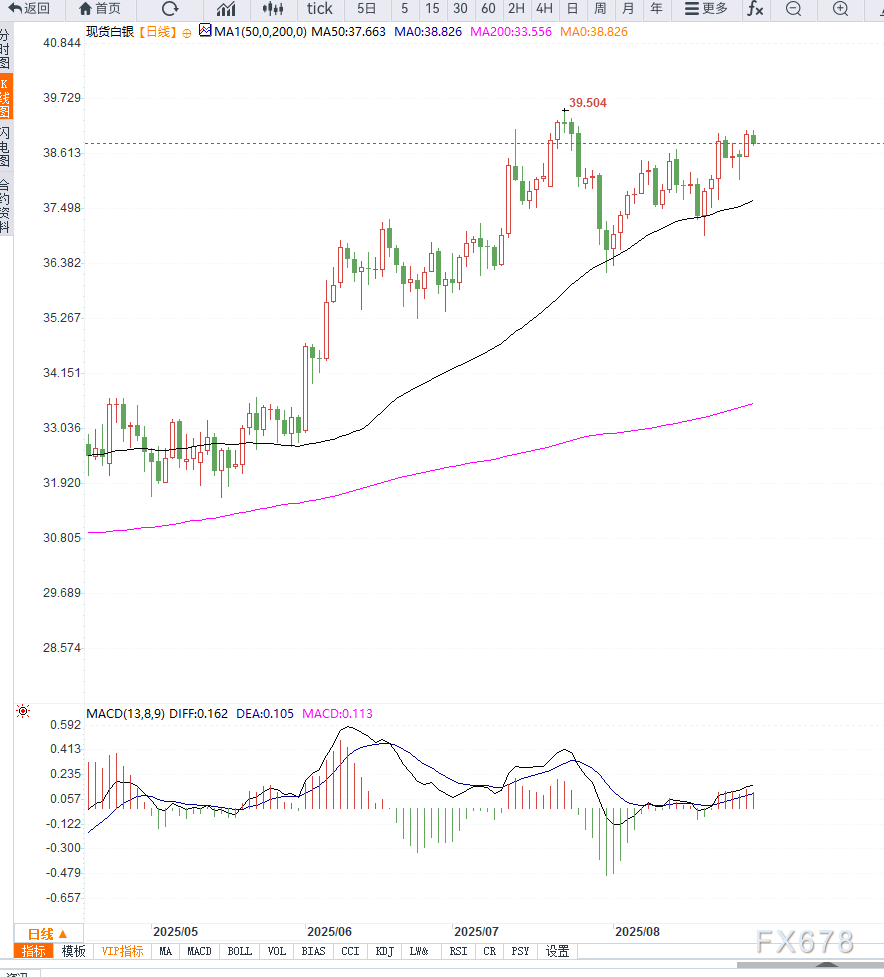The height and width of the screenshot is (977, 884).
Task: Expand the 更多 menu
Action: click(x=706, y=9)
